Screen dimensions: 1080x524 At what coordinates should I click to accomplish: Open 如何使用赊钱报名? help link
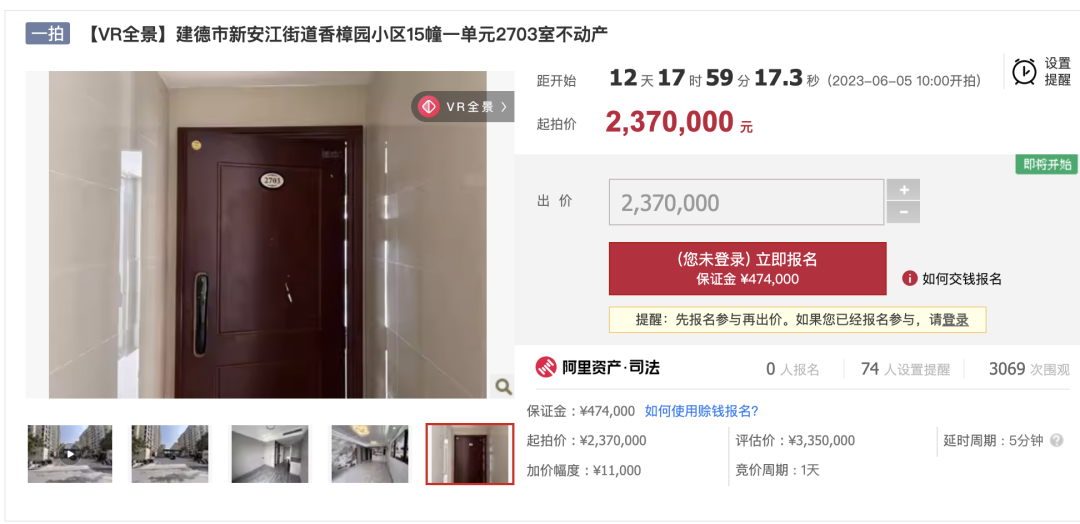[x=701, y=411]
